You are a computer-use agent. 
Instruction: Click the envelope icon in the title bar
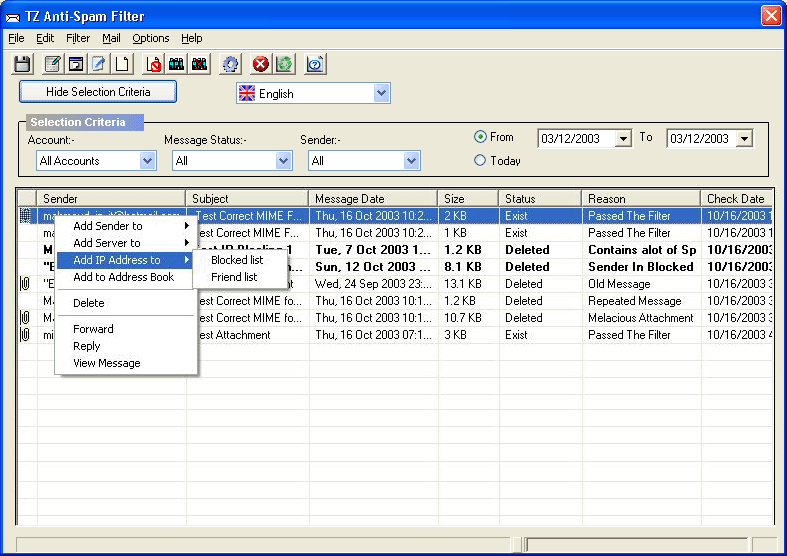[x=13, y=18]
